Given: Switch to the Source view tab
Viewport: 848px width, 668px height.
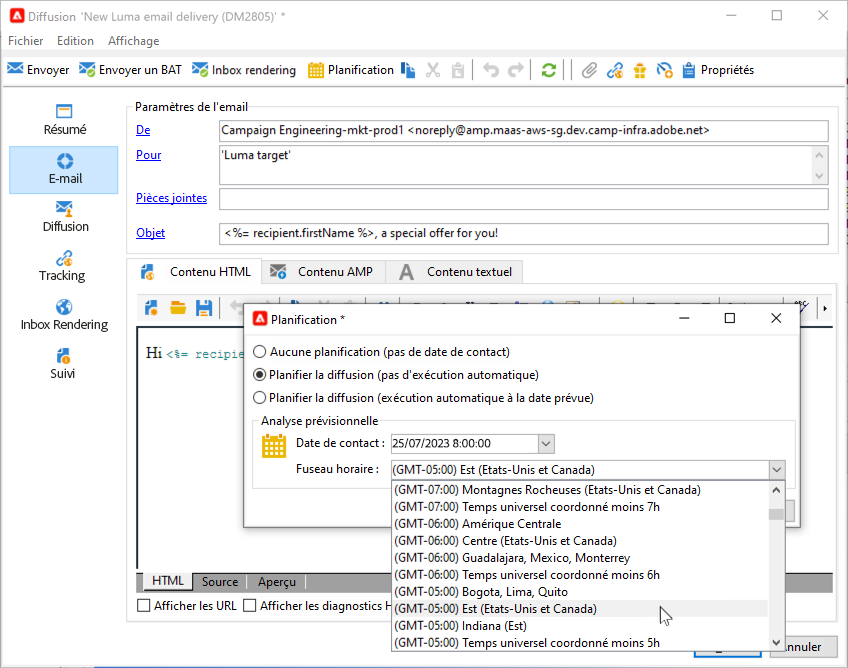Looking at the screenshot, I should point(220,582).
